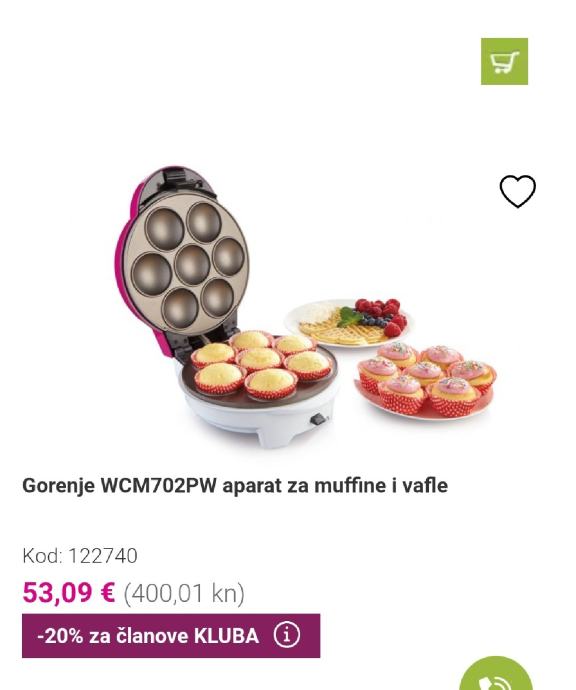The image size is (576, 690).
Task: Select the product code Kod: 122740
Action: click(80, 555)
